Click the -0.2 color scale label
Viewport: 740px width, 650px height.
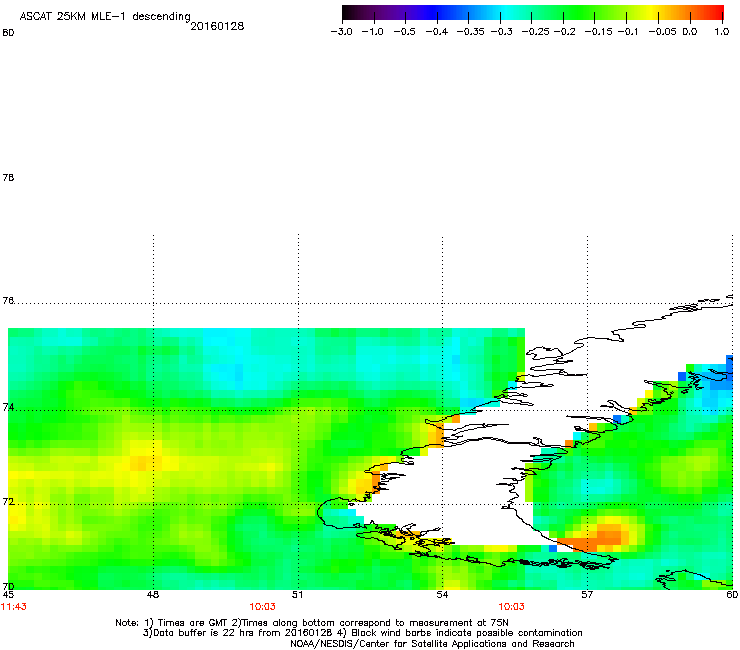click(564, 32)
